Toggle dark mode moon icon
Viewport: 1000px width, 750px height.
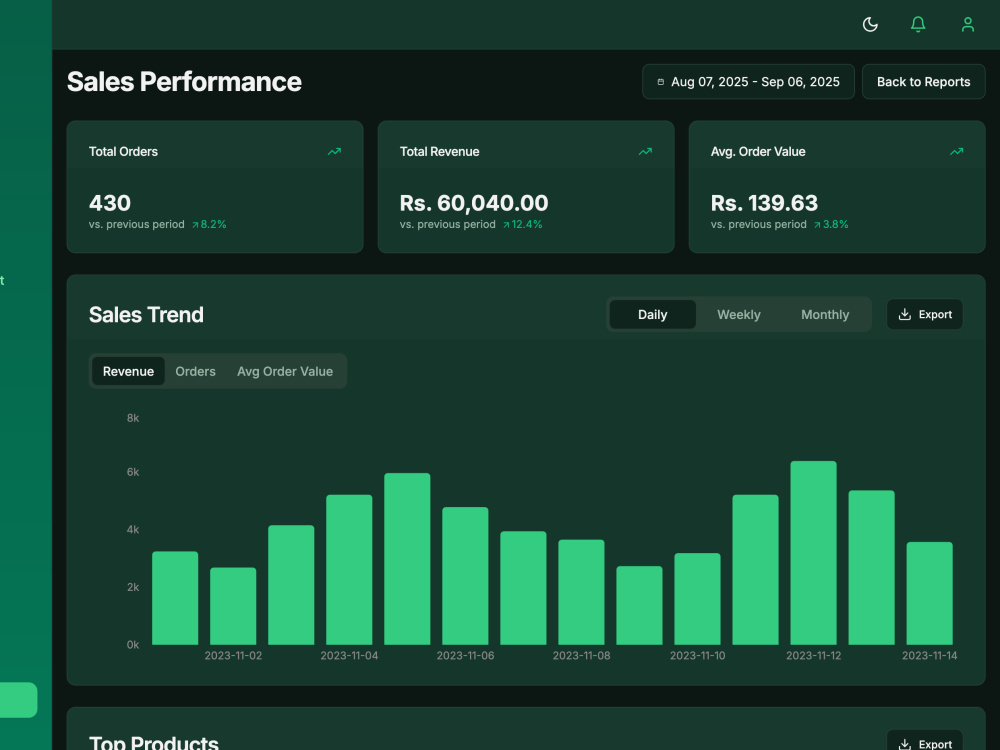coord(870,24)
